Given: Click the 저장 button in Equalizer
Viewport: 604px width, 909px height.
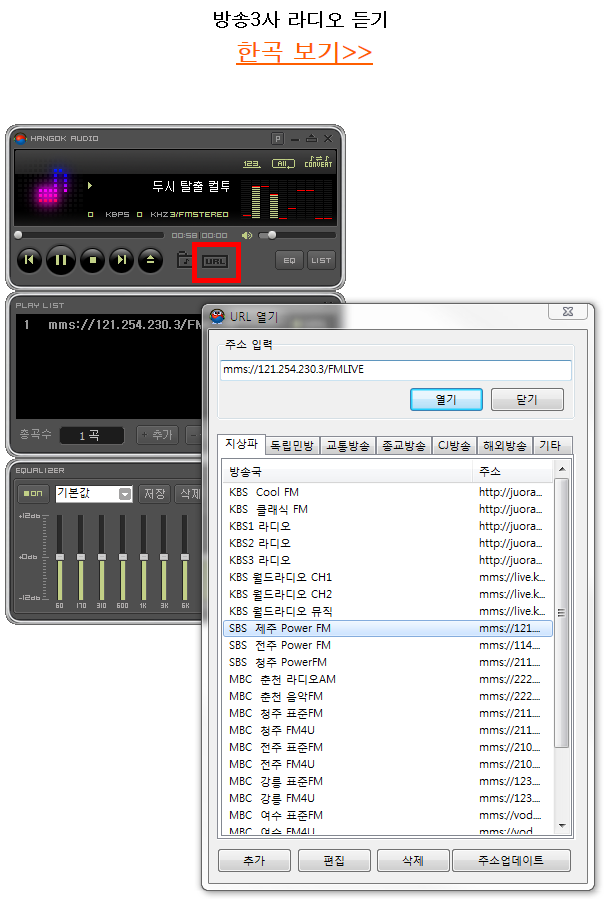Looking at the screenshot, I should pyautogui.click(x=155, y=494).
